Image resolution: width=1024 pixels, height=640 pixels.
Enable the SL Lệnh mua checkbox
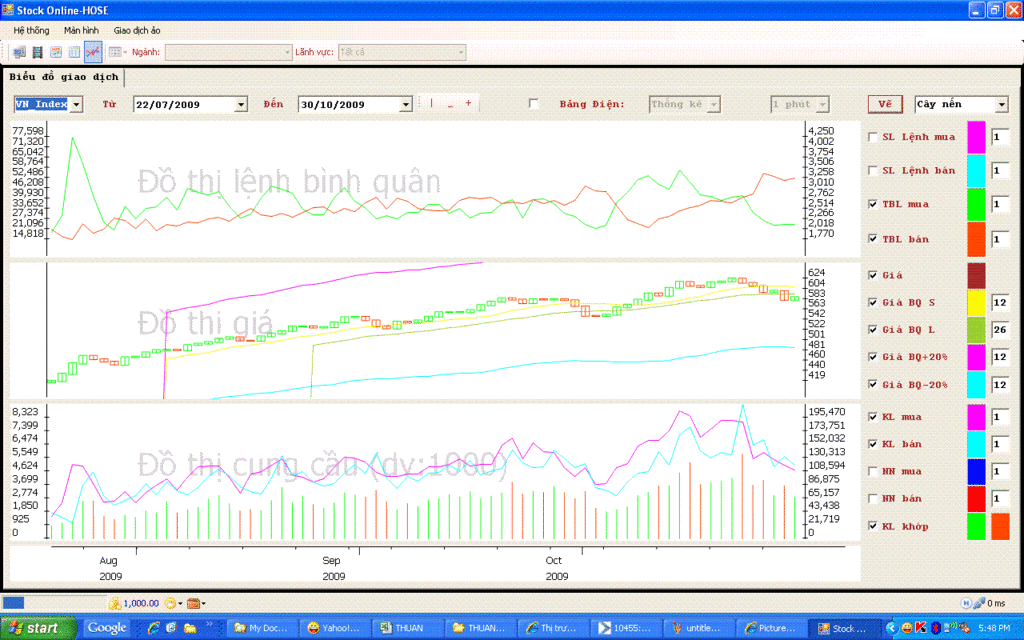coord(872,137)
